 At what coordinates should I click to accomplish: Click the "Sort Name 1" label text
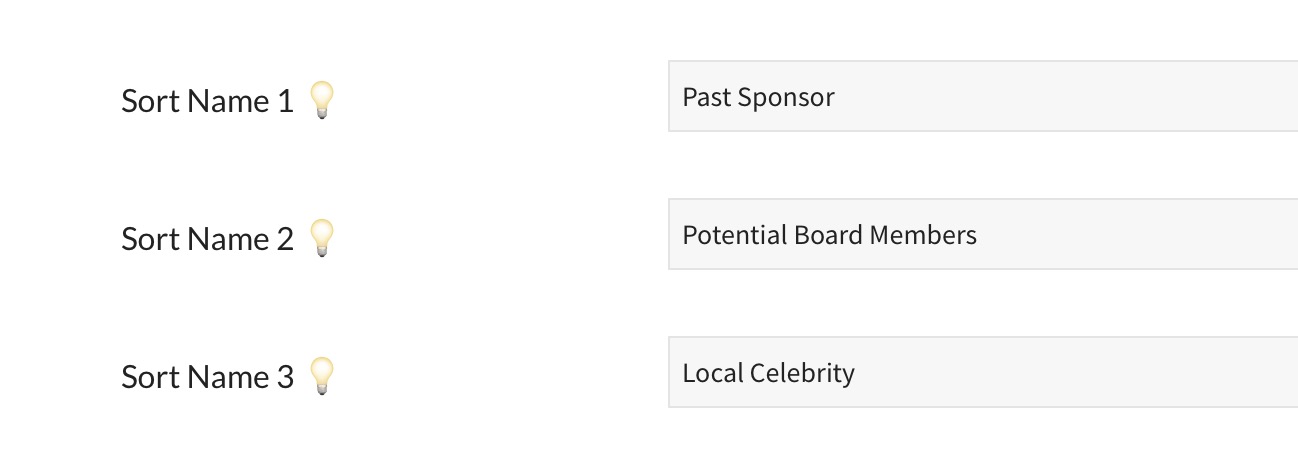pyautogui.click(x=207, y=101)
